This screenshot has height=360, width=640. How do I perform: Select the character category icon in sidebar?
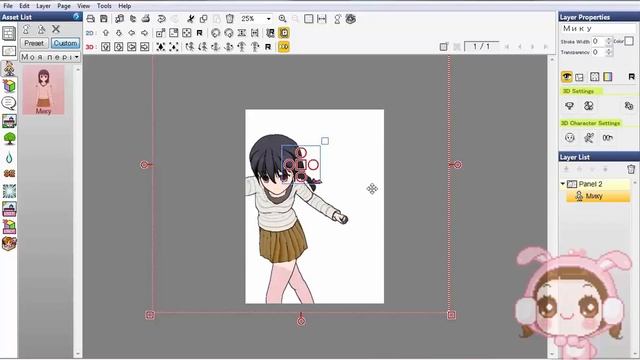[x=9, y=68]
